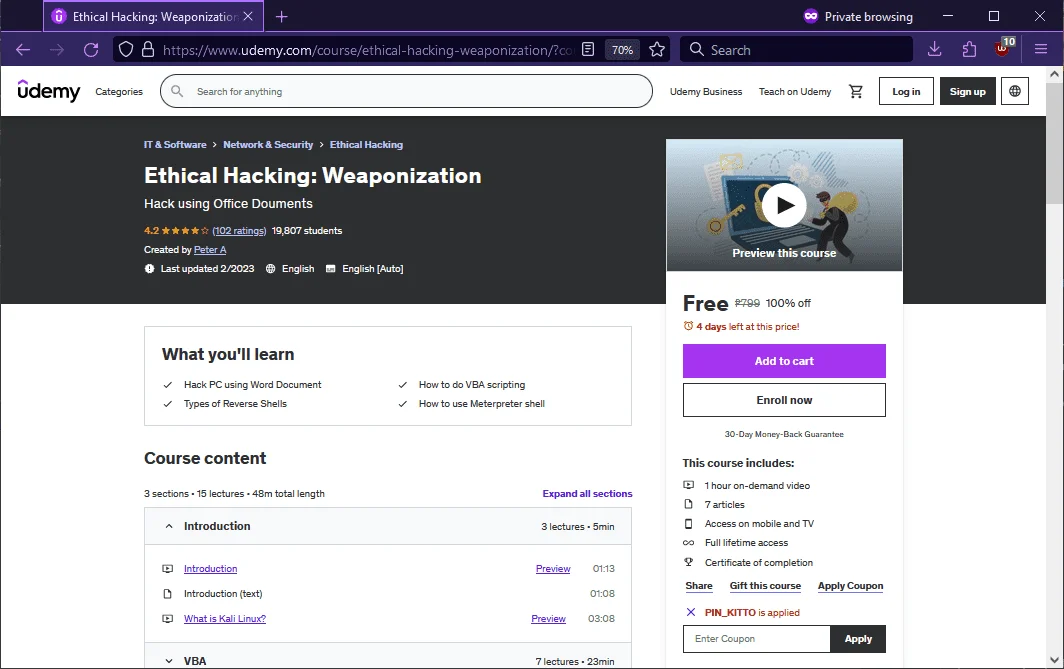1064x669 pixels.
Task: Open the shopping cart icon
Action: [x=856, y=91]
